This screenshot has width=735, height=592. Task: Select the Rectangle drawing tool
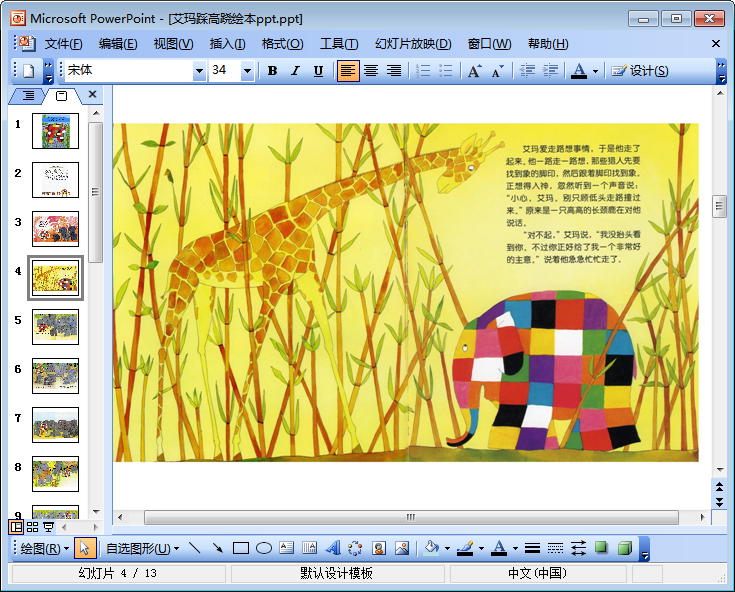coord(241,548)
